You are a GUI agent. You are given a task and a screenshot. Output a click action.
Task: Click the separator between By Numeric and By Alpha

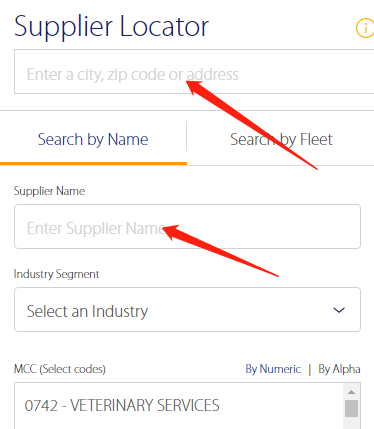[x=310, y=370]
